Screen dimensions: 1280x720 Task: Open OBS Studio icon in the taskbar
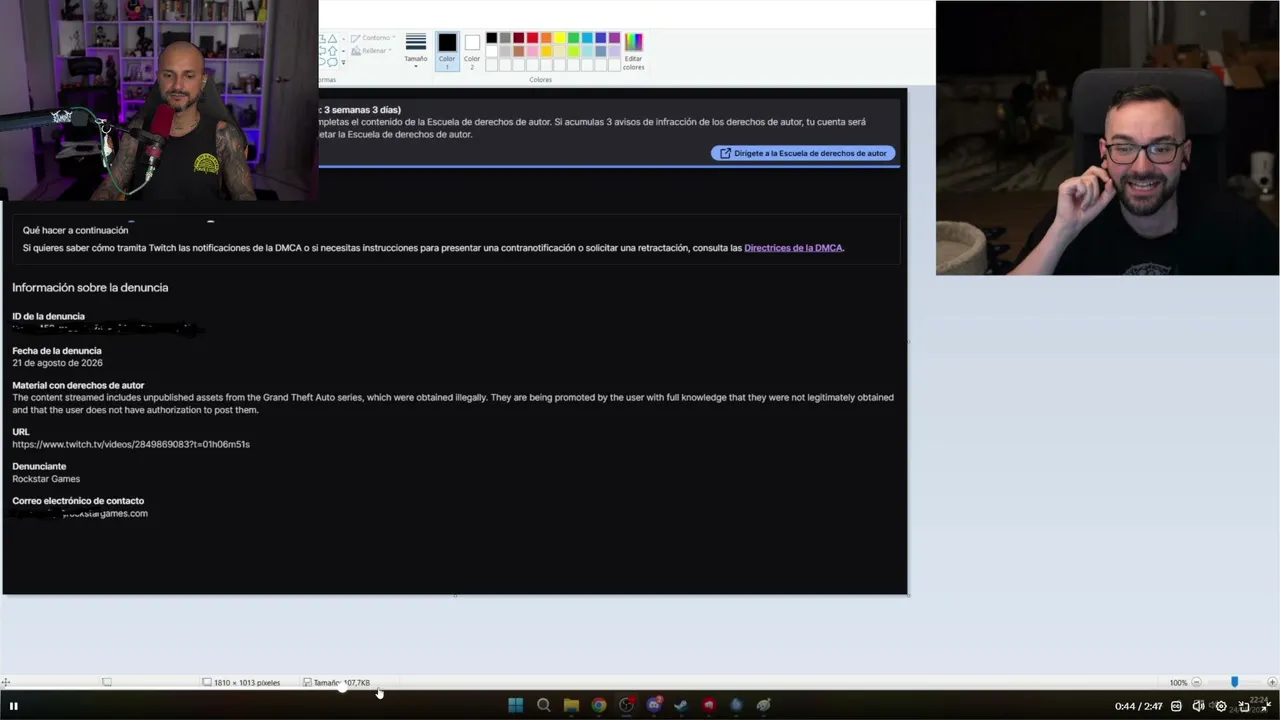[626, 705]
